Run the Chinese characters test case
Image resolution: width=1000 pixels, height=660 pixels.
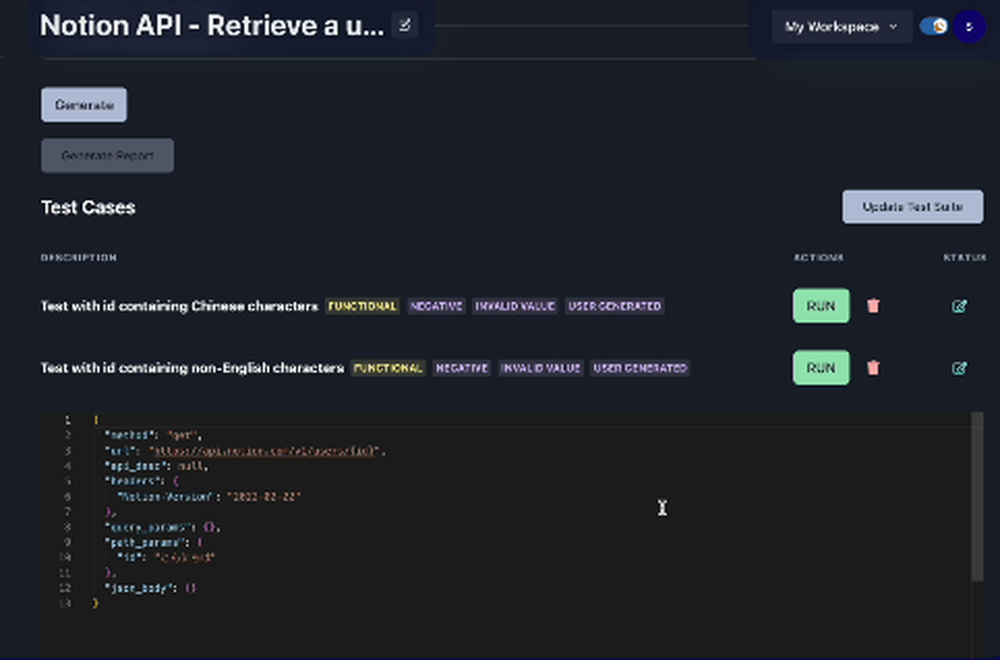pyautogui.click(x=821, y=306)
